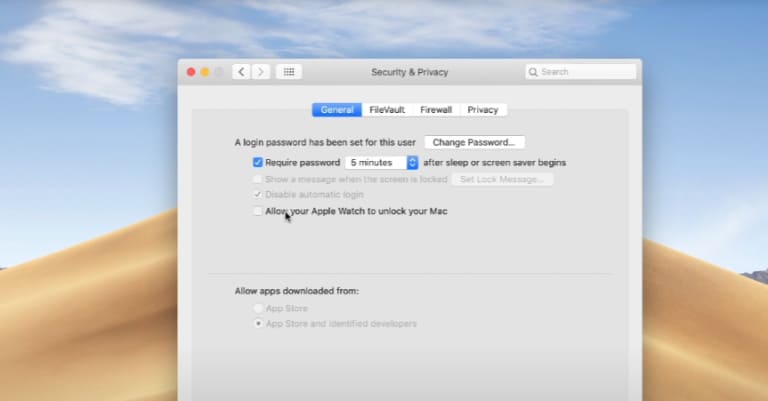Click 'Allow apps downloaded from:' label
This screenshot has width=768, height=401.
pyautogui.click(x=297, y=291)
